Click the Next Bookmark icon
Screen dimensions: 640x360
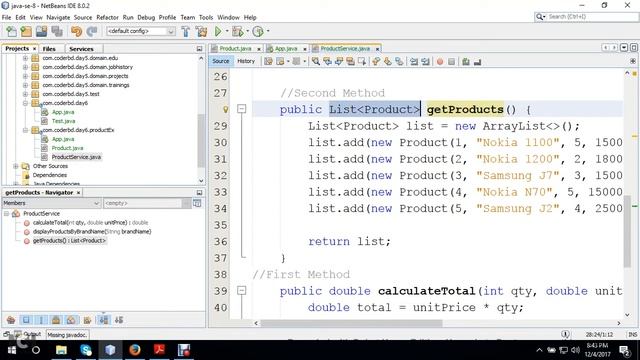click(x=387, y=61)
